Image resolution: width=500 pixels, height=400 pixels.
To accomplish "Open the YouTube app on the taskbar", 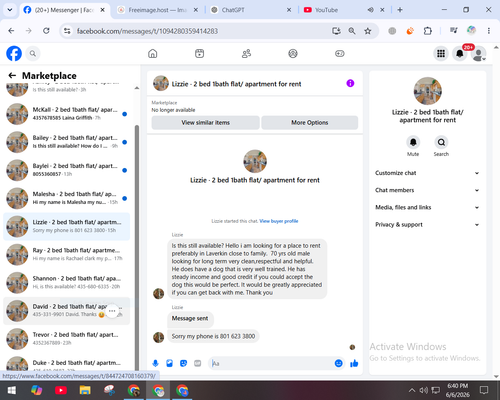I will (61, 390).
